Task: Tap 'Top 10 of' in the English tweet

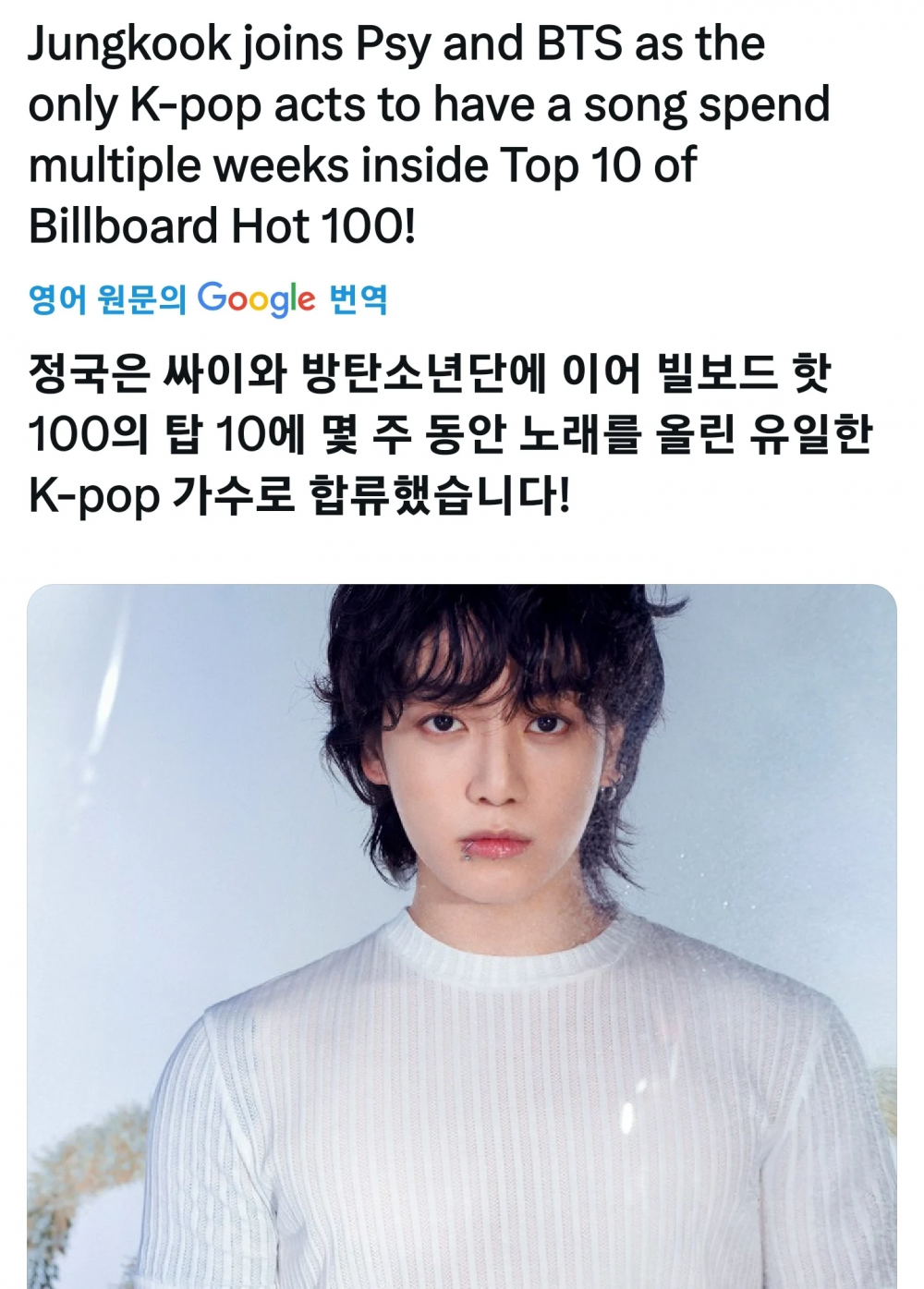Action: (599, 166)
